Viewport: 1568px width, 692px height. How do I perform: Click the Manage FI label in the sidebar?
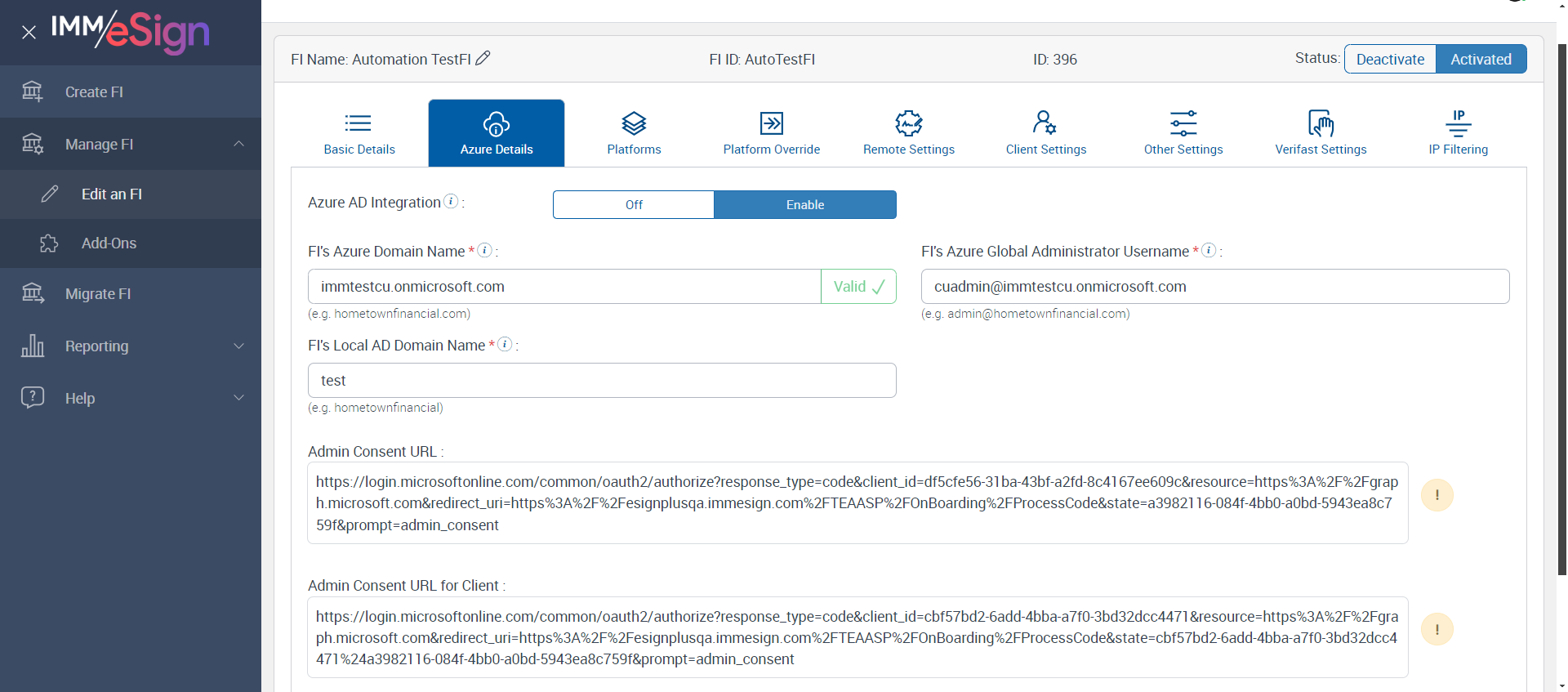tap(99, 145)
